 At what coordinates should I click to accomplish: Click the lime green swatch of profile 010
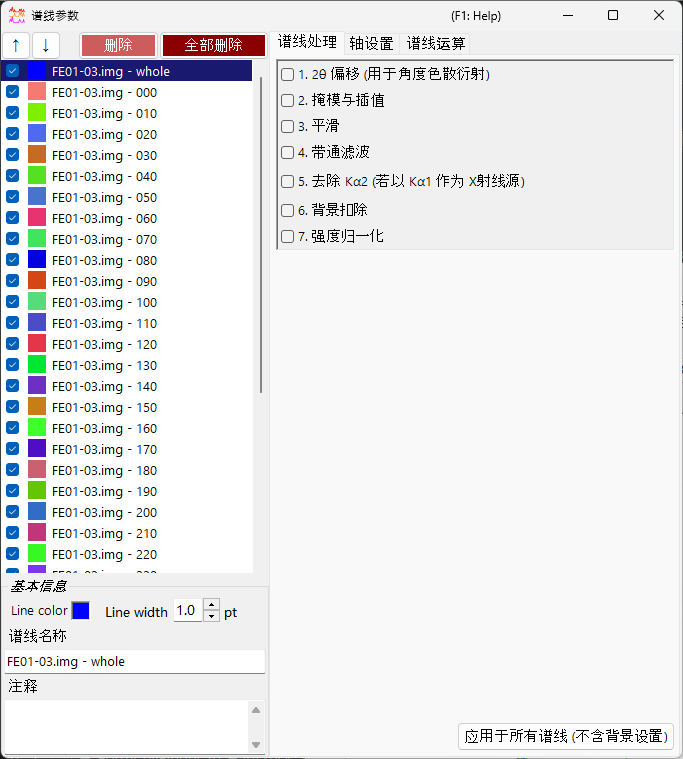(x=37, y=112)
